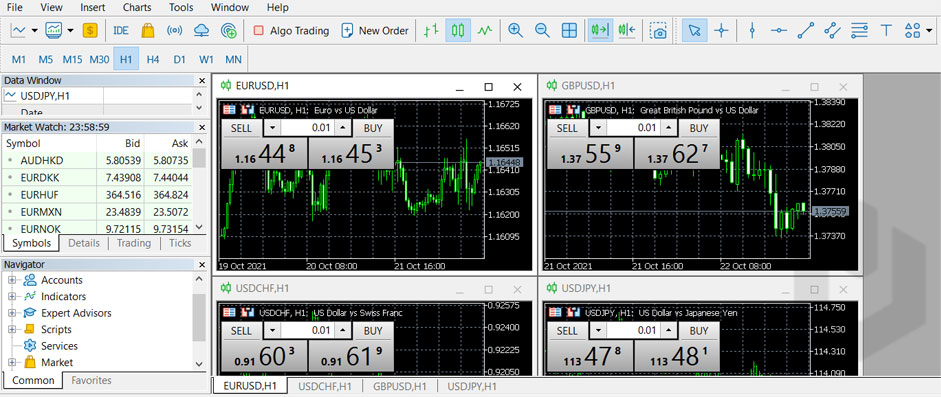941x397 pixels.
Task: Click SELL on EURUSD chart
Action: click(x=242, y=128)
